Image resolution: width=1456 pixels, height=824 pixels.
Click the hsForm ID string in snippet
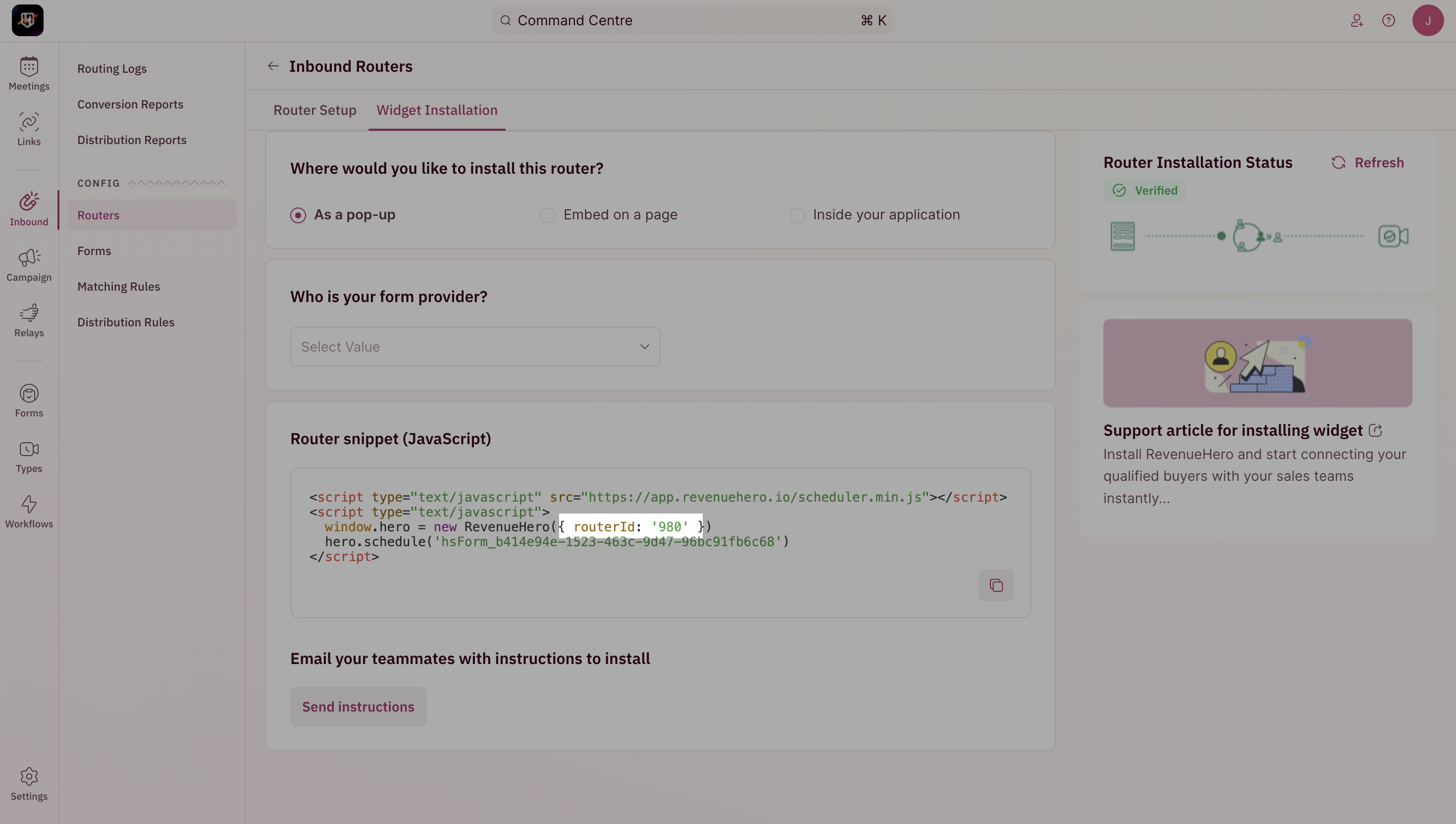click(x=608, y=542)
